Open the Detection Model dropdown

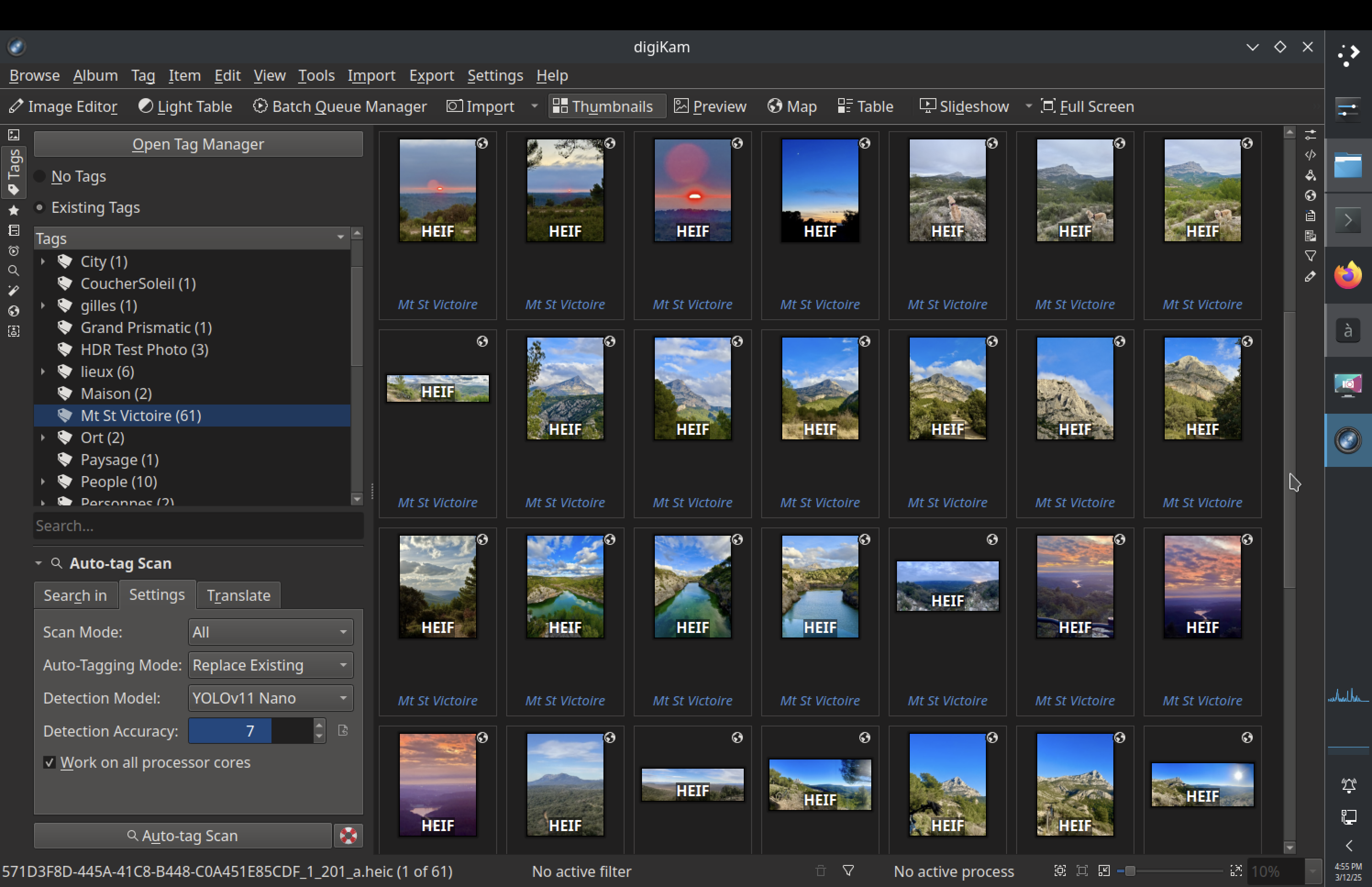[271, 698]
